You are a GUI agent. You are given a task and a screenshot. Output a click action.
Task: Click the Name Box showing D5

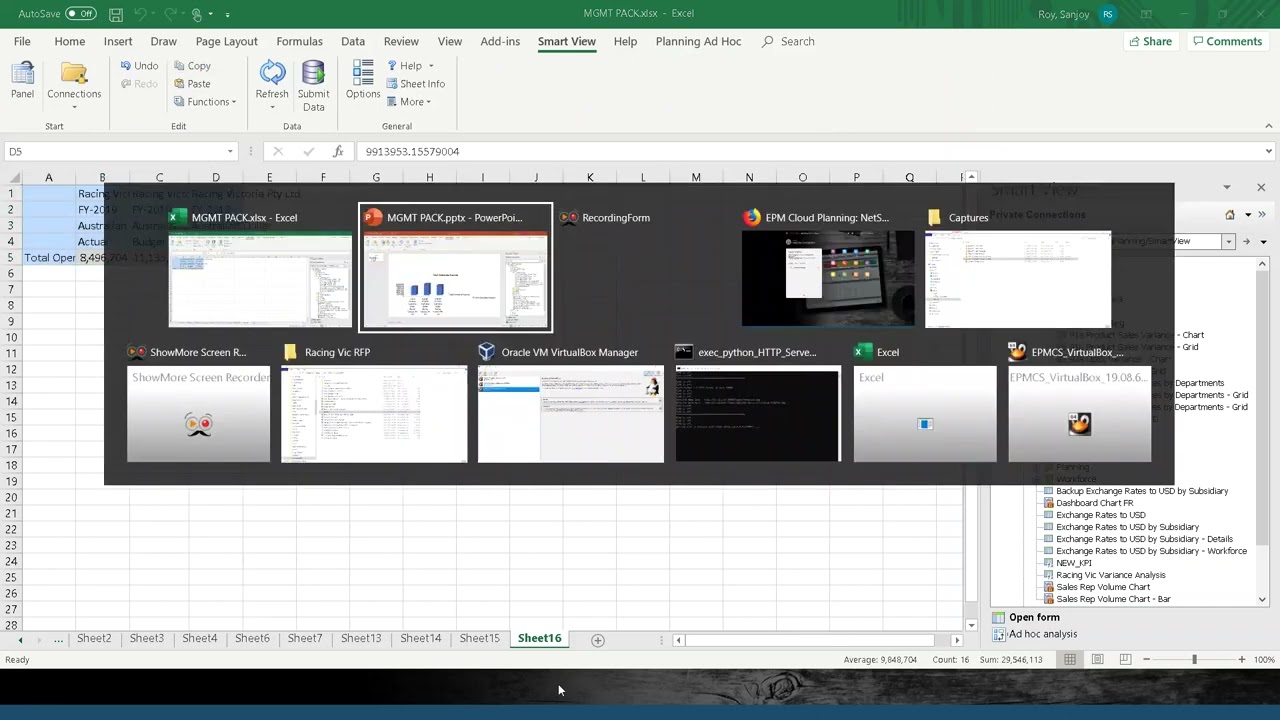(x=114, y=151)
